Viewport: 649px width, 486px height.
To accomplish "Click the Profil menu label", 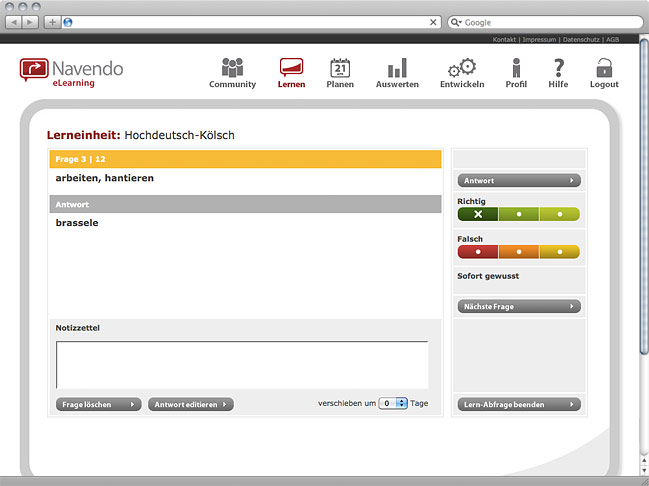I will click(x=516, y=84).
